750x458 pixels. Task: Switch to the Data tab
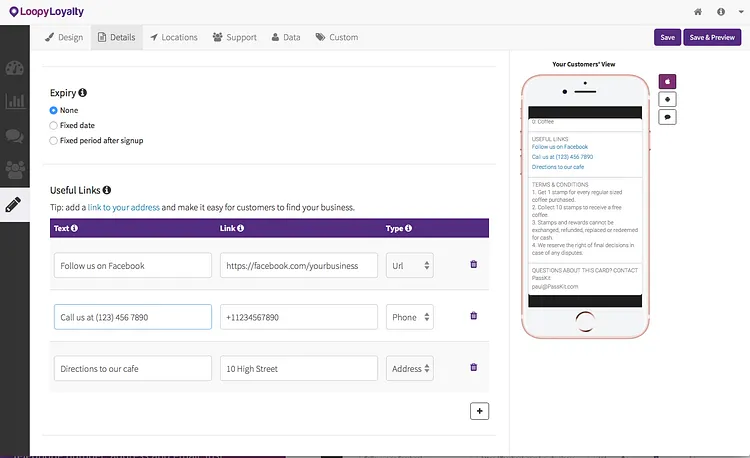click(286, 37)
